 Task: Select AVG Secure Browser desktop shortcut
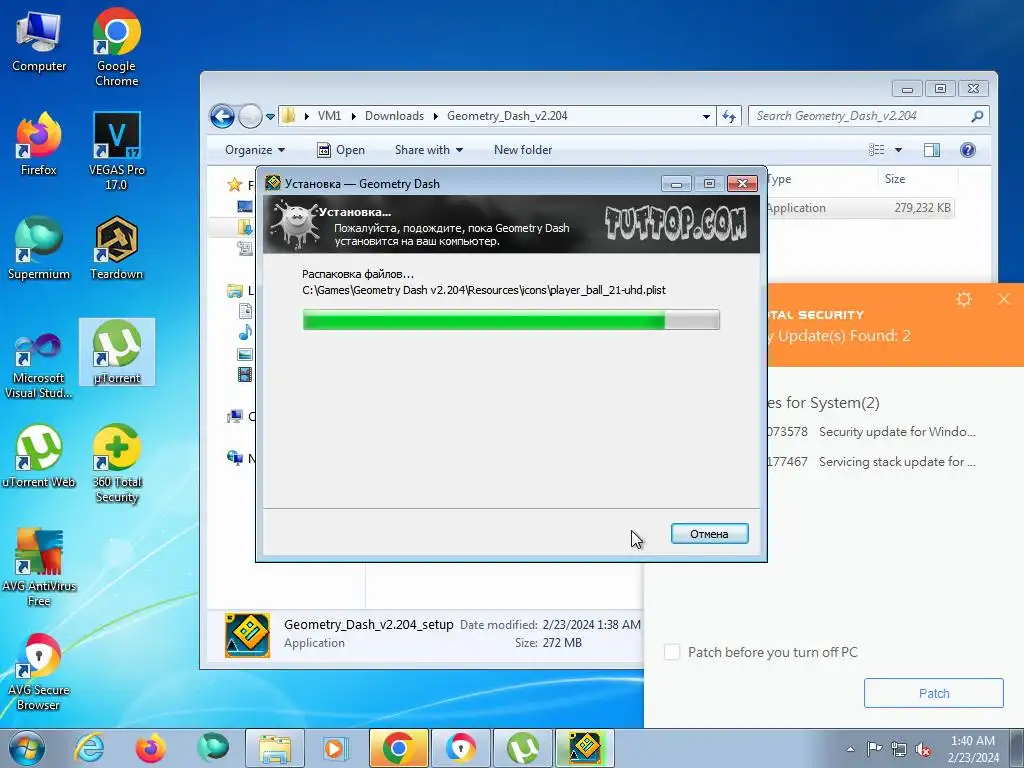point(39,671)
